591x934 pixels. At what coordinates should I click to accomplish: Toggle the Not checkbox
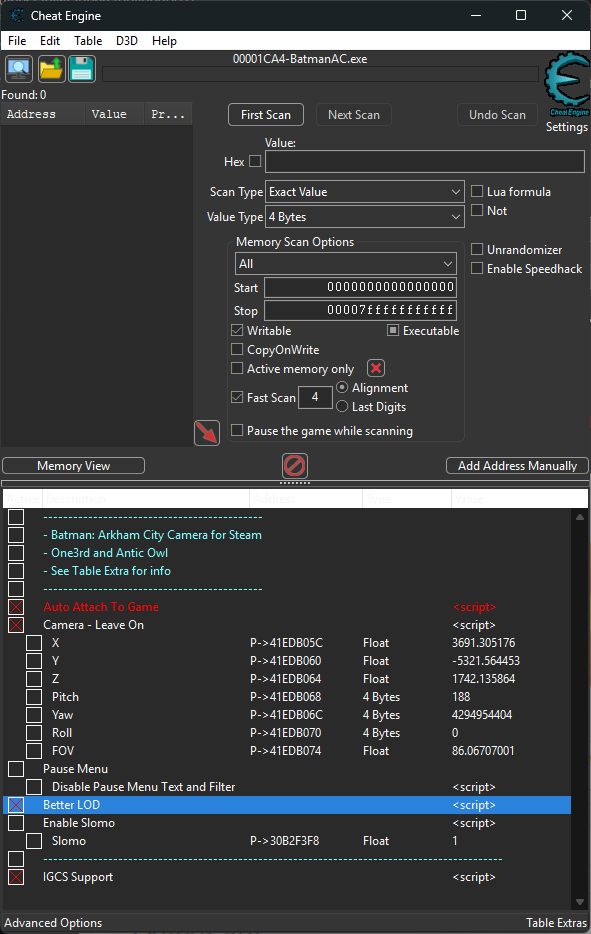pyautogui.click(x=477, y=210)
